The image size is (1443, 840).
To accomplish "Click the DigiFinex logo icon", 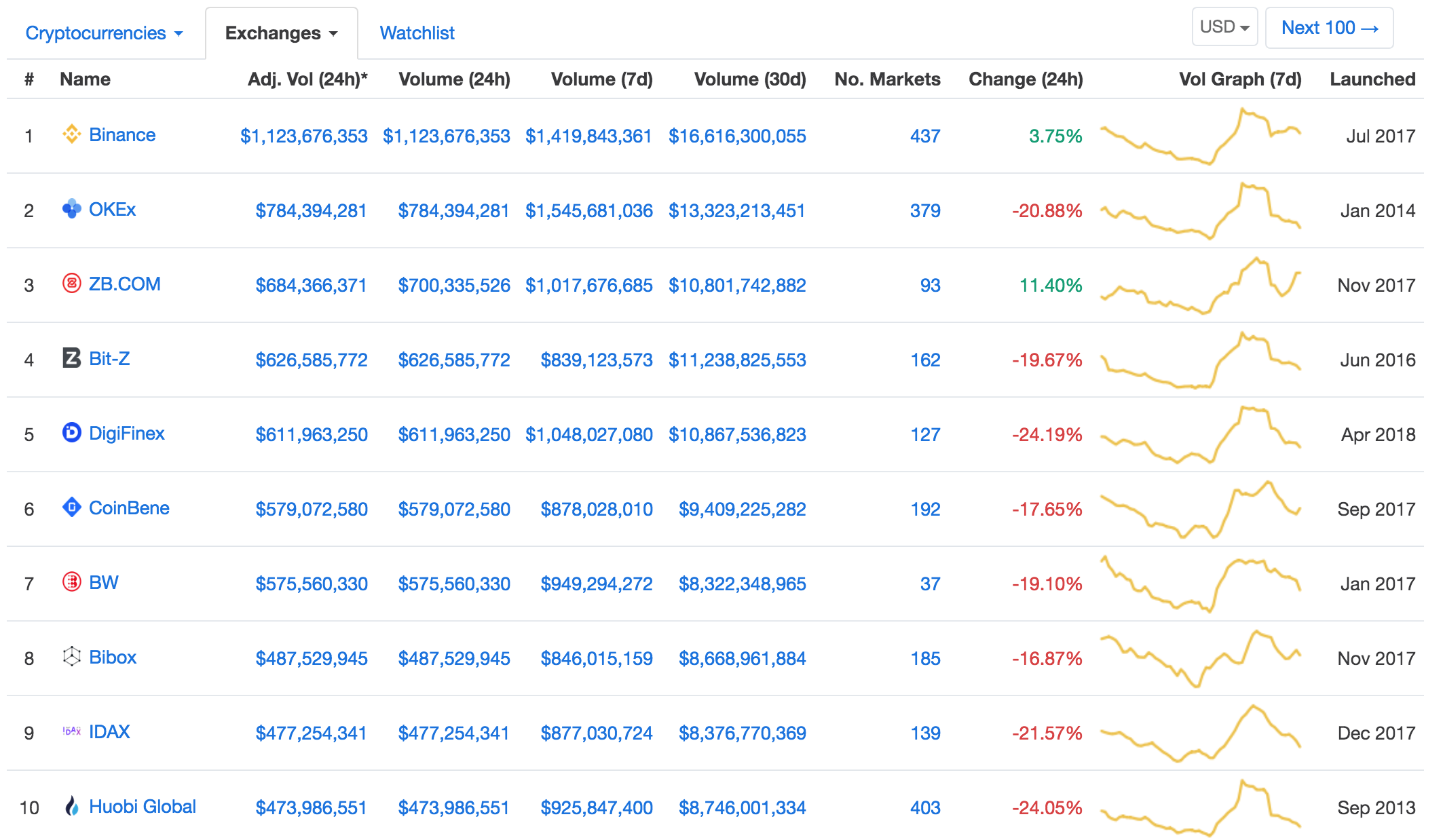I will point(71,433).
